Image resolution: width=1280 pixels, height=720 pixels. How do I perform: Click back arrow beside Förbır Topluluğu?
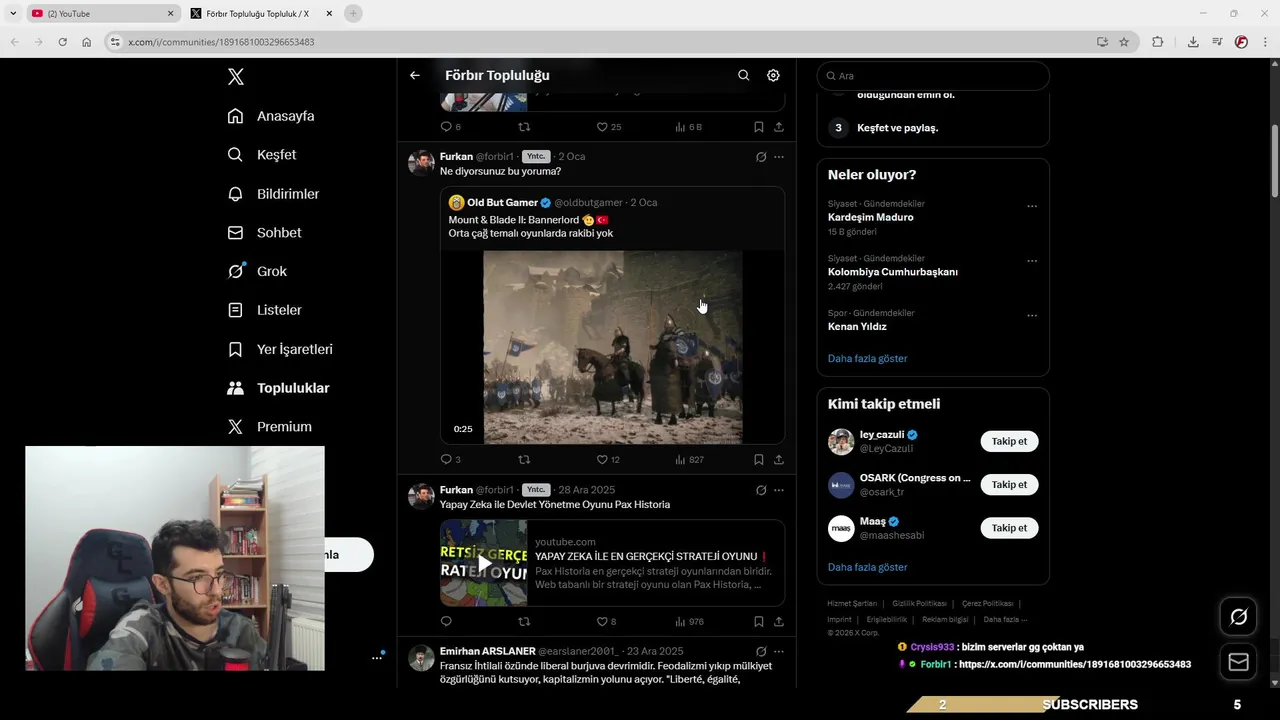(415, 75)
